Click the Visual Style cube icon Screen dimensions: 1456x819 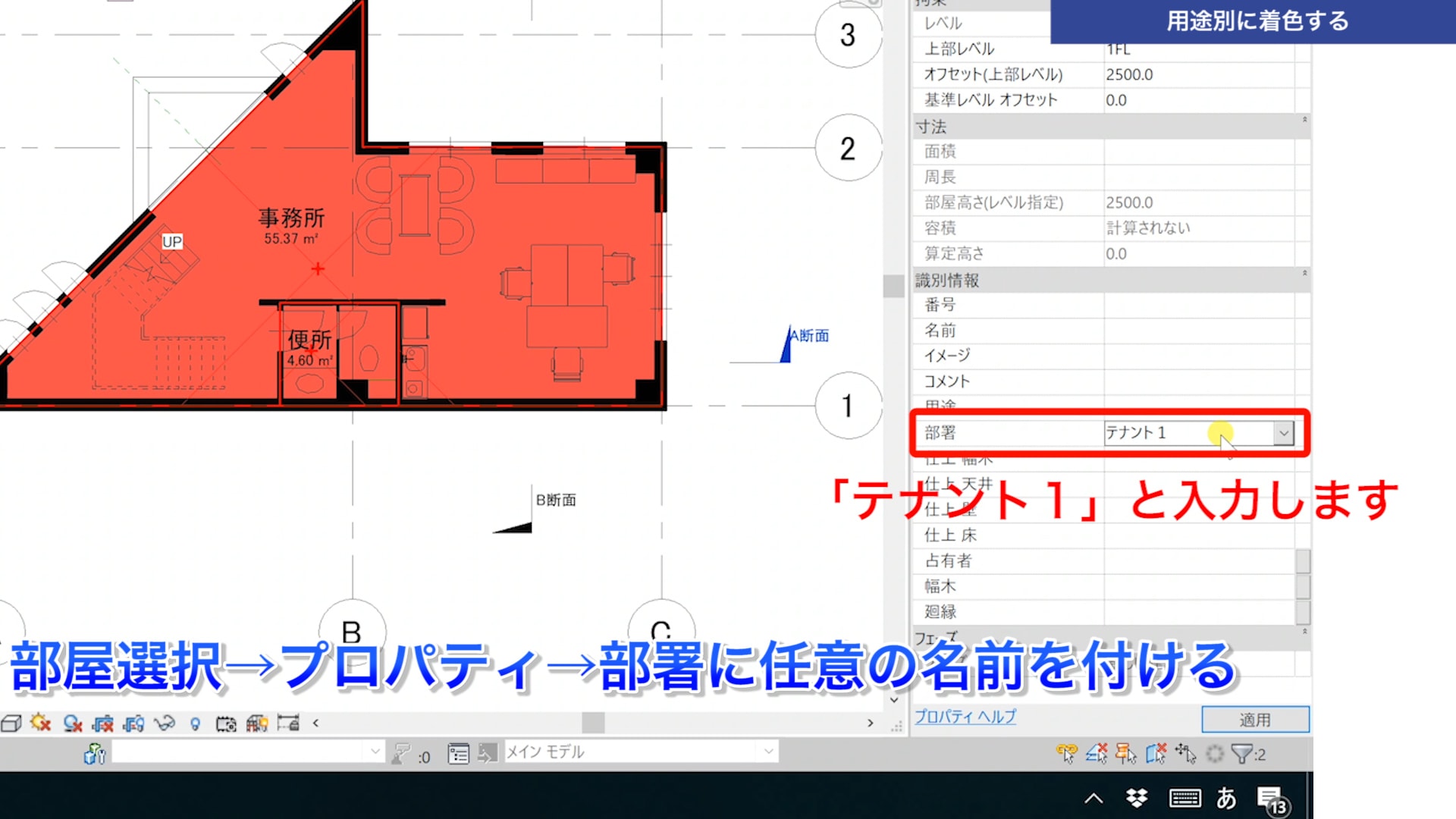click(11, 723)
